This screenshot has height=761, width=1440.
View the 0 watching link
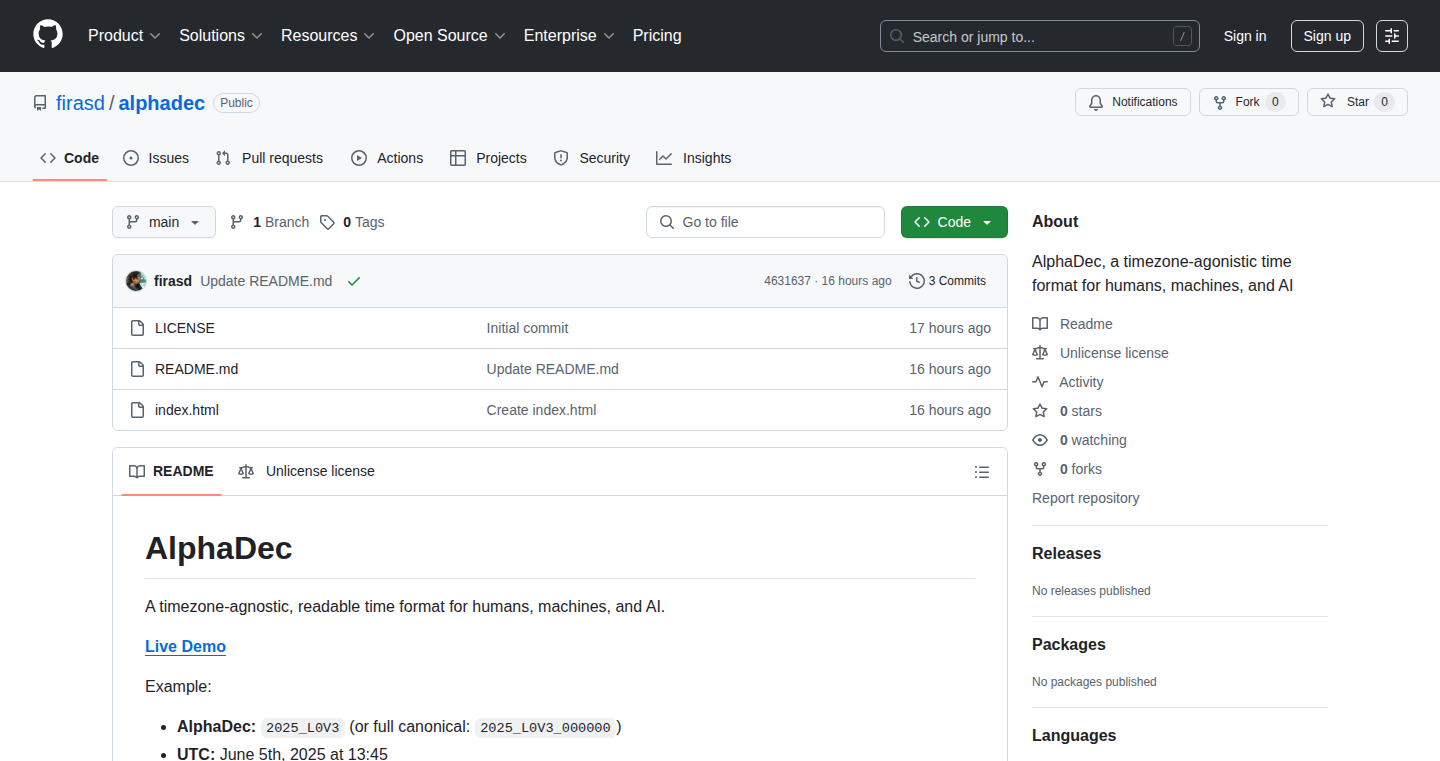point(1079,440)
